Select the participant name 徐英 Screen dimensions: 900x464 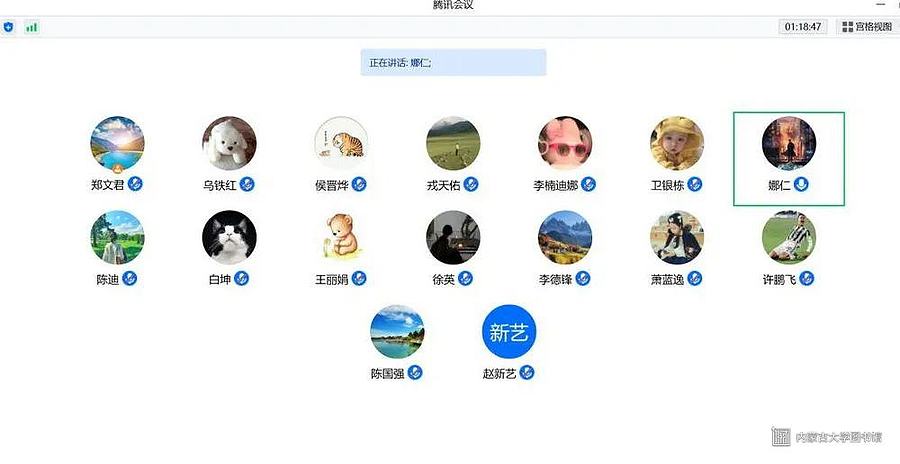444,280
